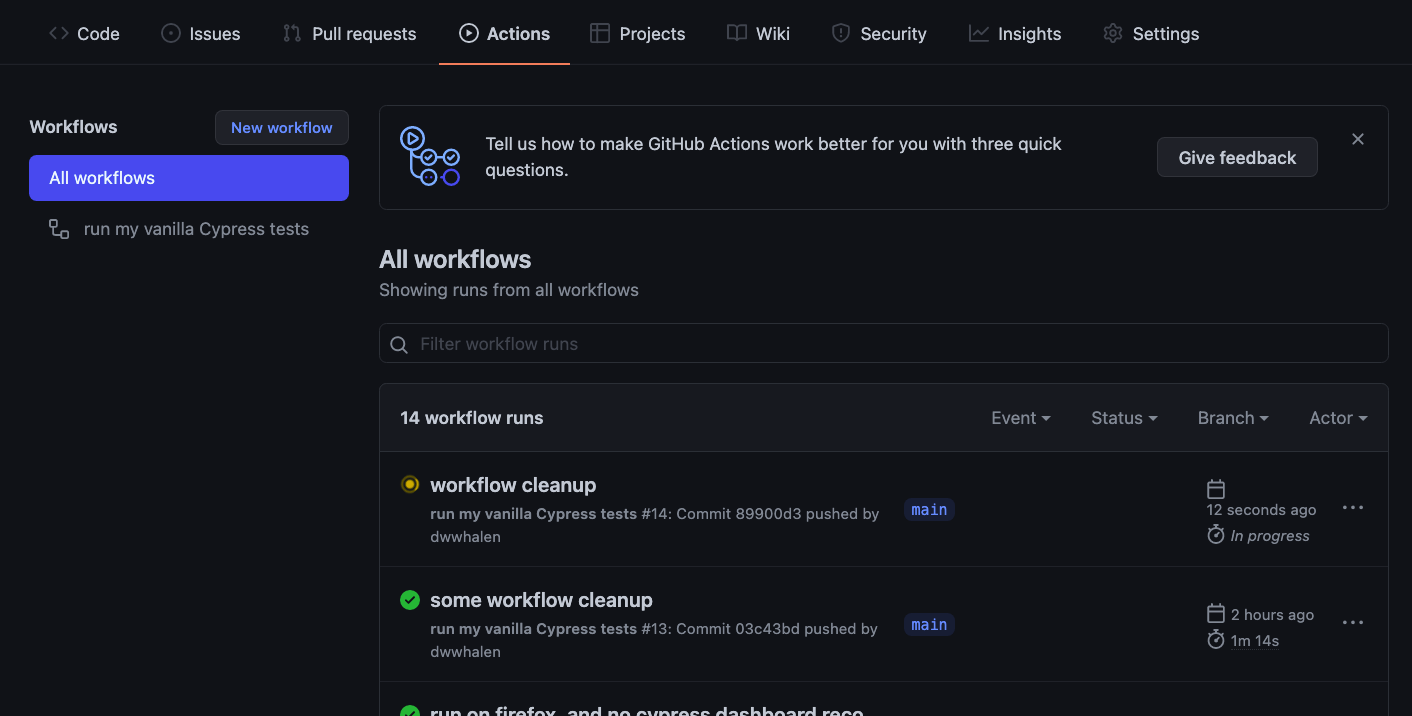Click the Give feedback button
This screenshot has width=1412, height=716.
click(1237, 157)
